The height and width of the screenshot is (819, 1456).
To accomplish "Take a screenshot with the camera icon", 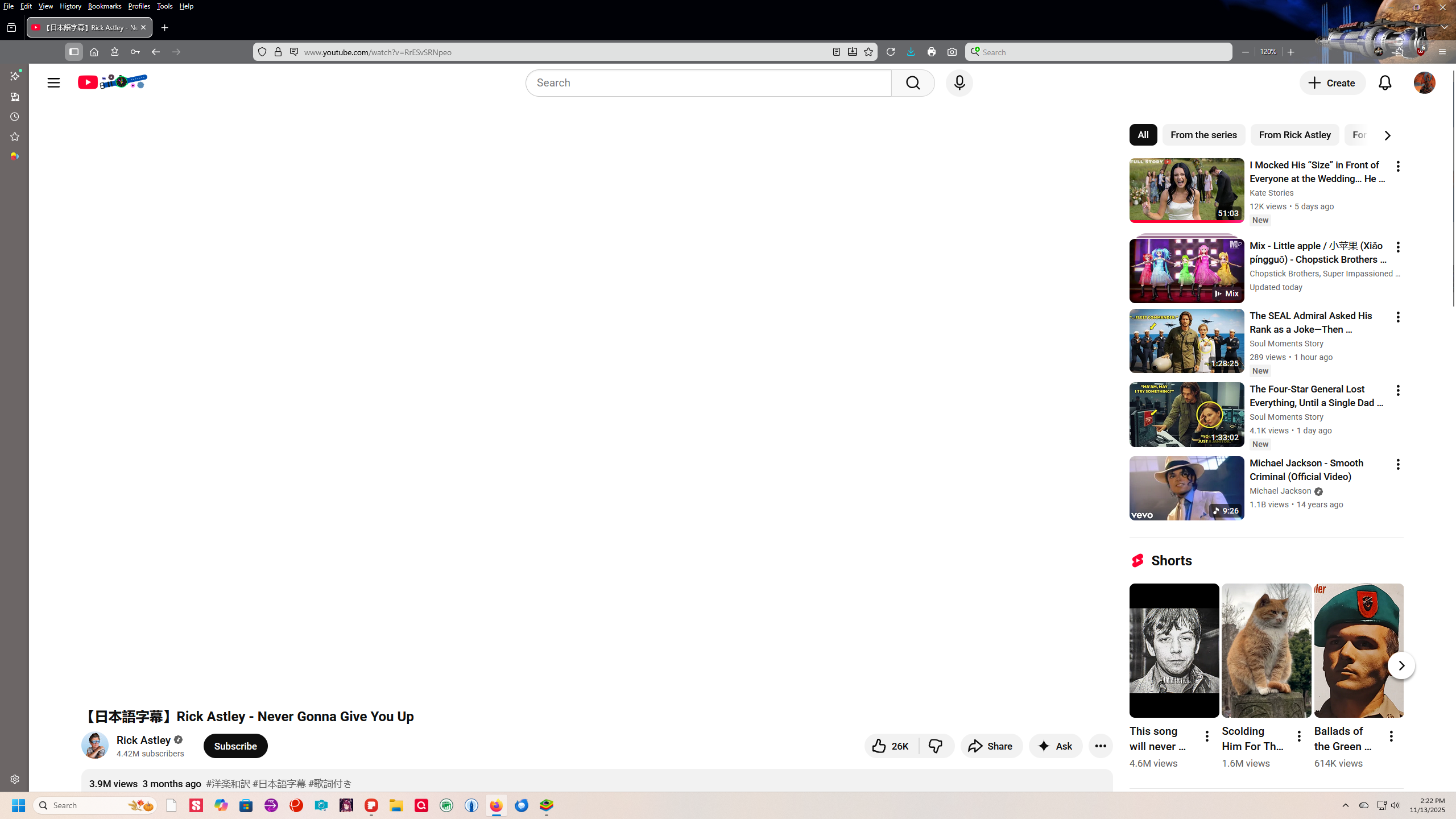I will click(x=952, y=52).
